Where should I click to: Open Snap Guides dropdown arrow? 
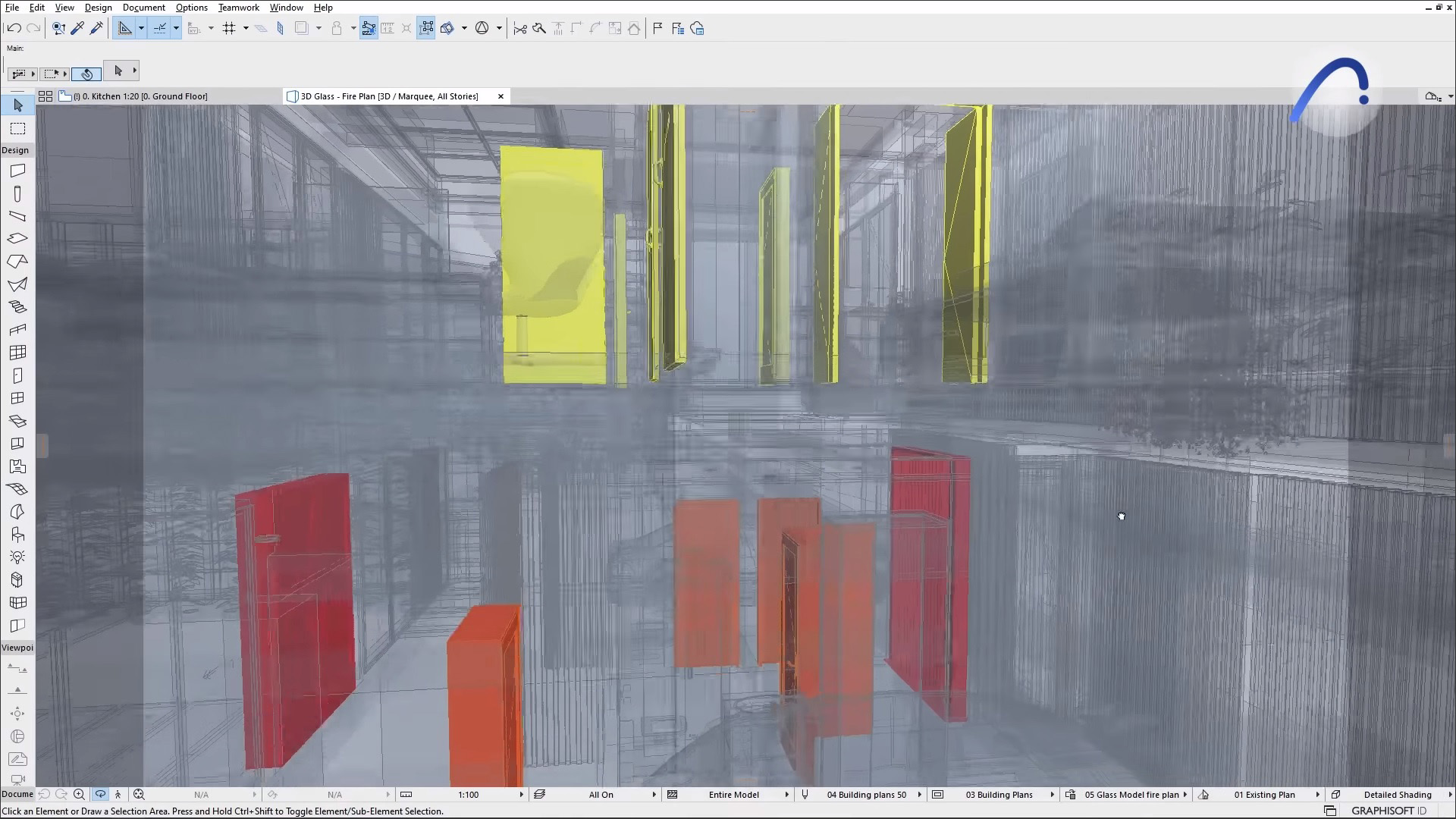176,28
